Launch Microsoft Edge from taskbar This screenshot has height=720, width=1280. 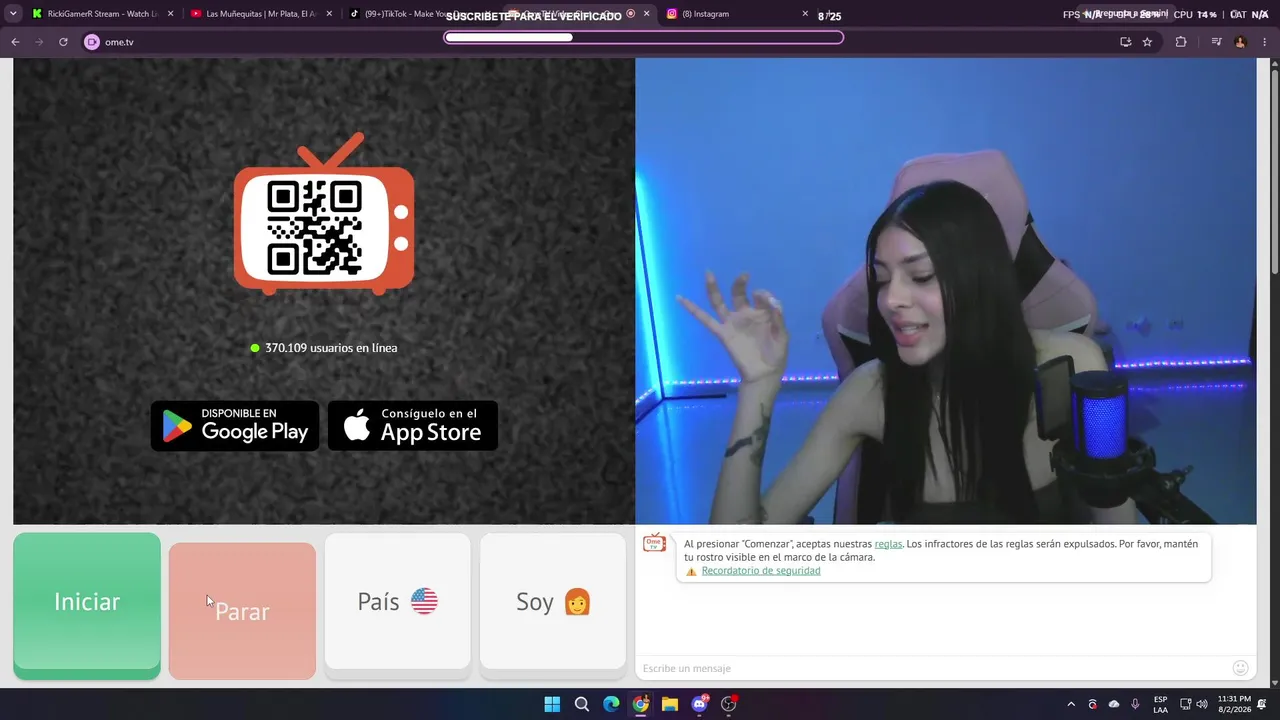pos(611,704)
